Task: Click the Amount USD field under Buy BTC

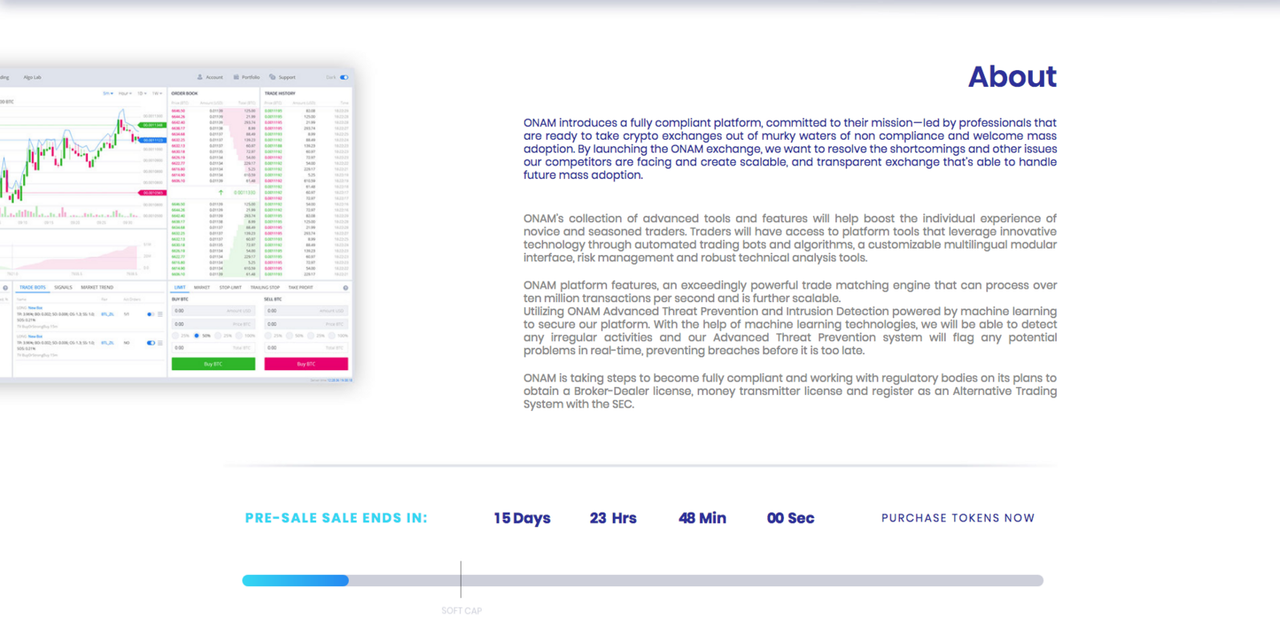Action: pyautogui.click(x=213, y=311)
